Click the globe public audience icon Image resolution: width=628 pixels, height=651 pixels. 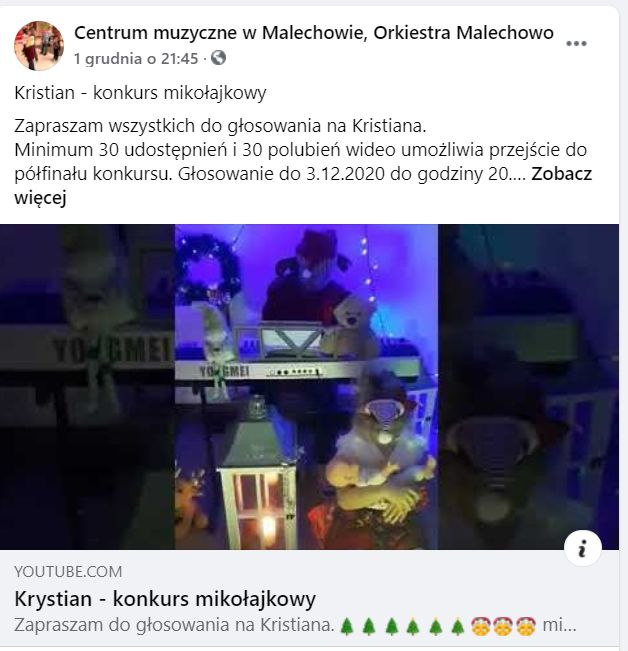point(218,58)
